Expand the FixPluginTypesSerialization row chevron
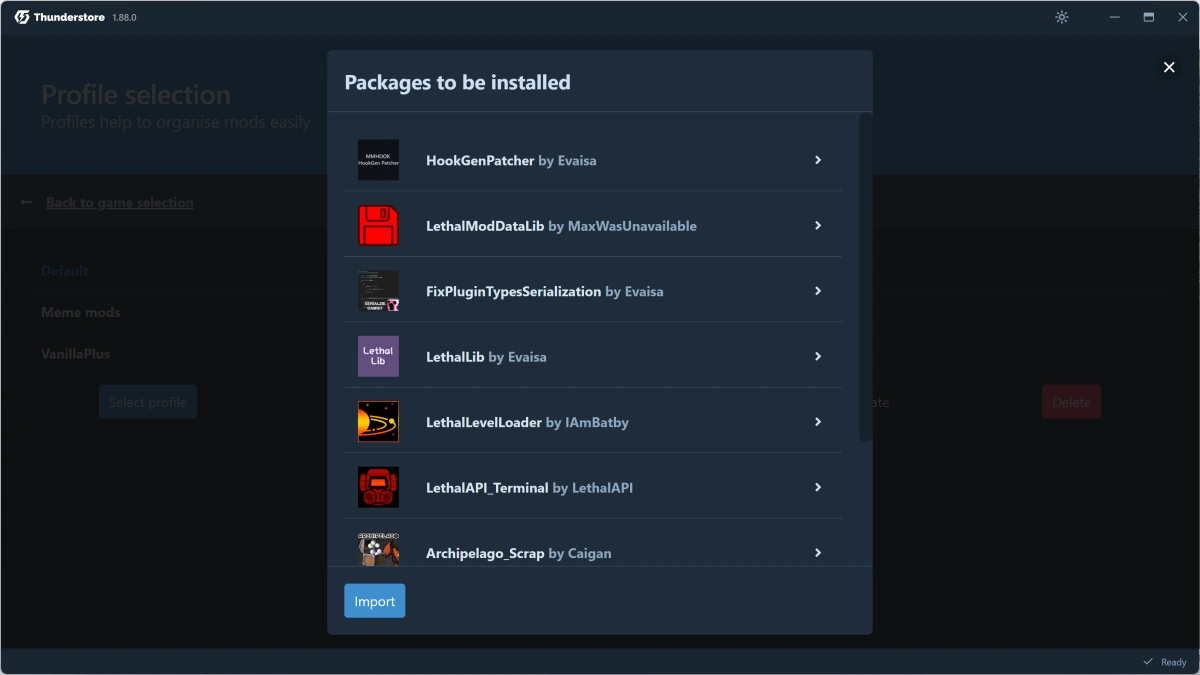1200x675 pixels. (x=818, y=291)
